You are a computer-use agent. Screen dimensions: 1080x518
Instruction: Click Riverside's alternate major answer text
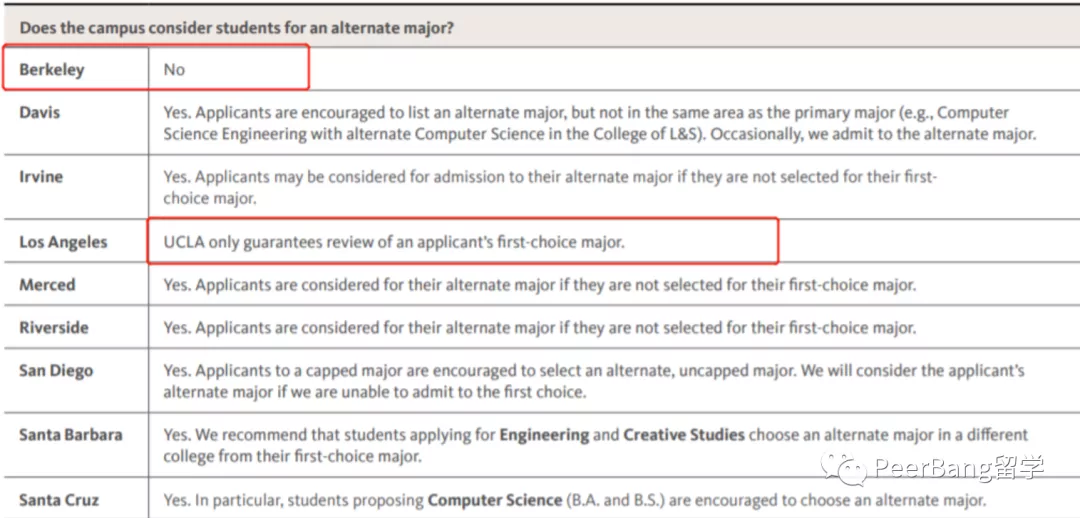[539, 328]
